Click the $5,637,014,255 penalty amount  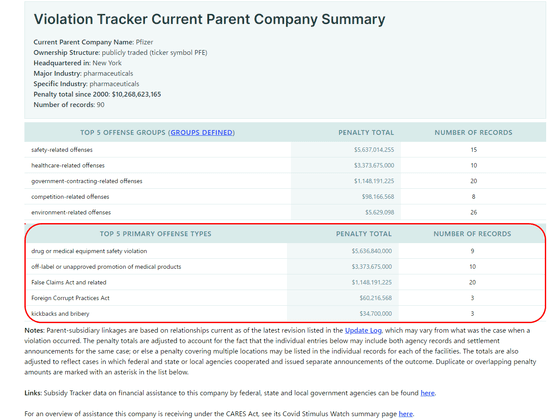pos(374,150)
